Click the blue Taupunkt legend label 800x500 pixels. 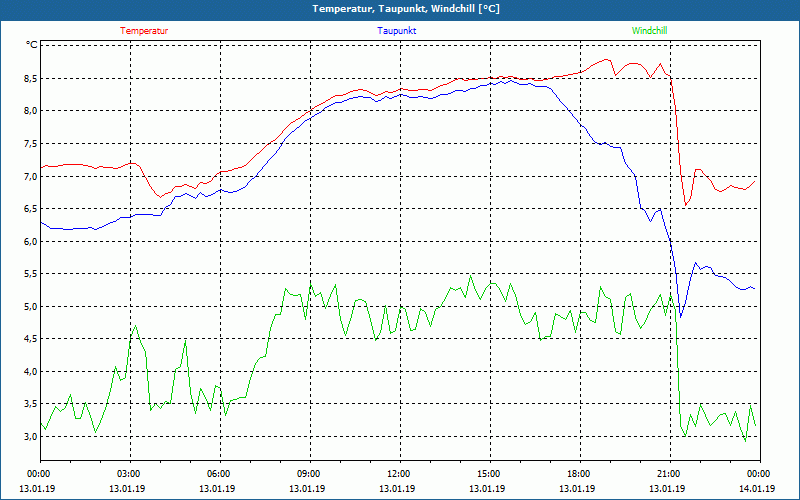click(396, 31)
